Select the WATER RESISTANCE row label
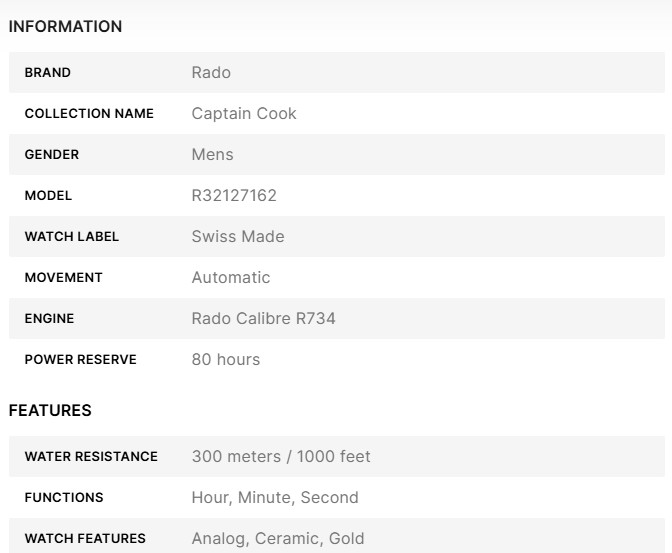The width and height of the screenshot is (672, 553). click(x=91, y=457)
